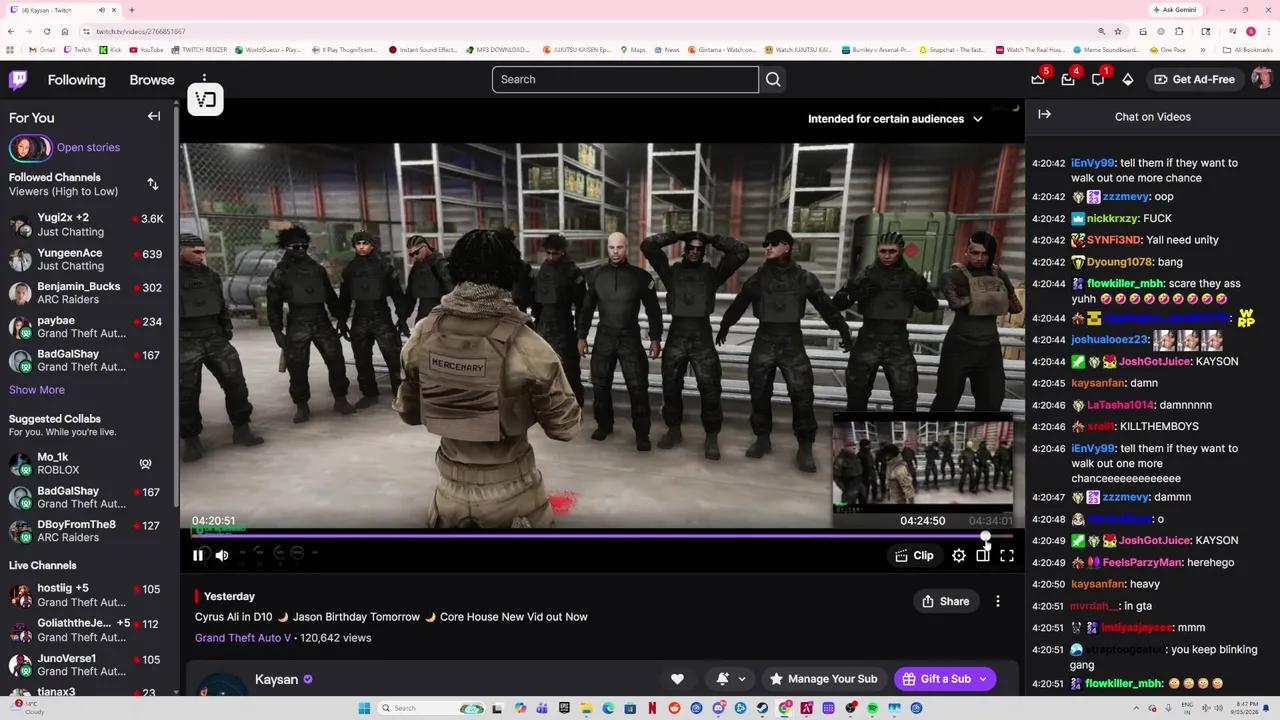1280x720 pixels.
Task: Open the Bits diamond icon
Action: [1128, 79]
